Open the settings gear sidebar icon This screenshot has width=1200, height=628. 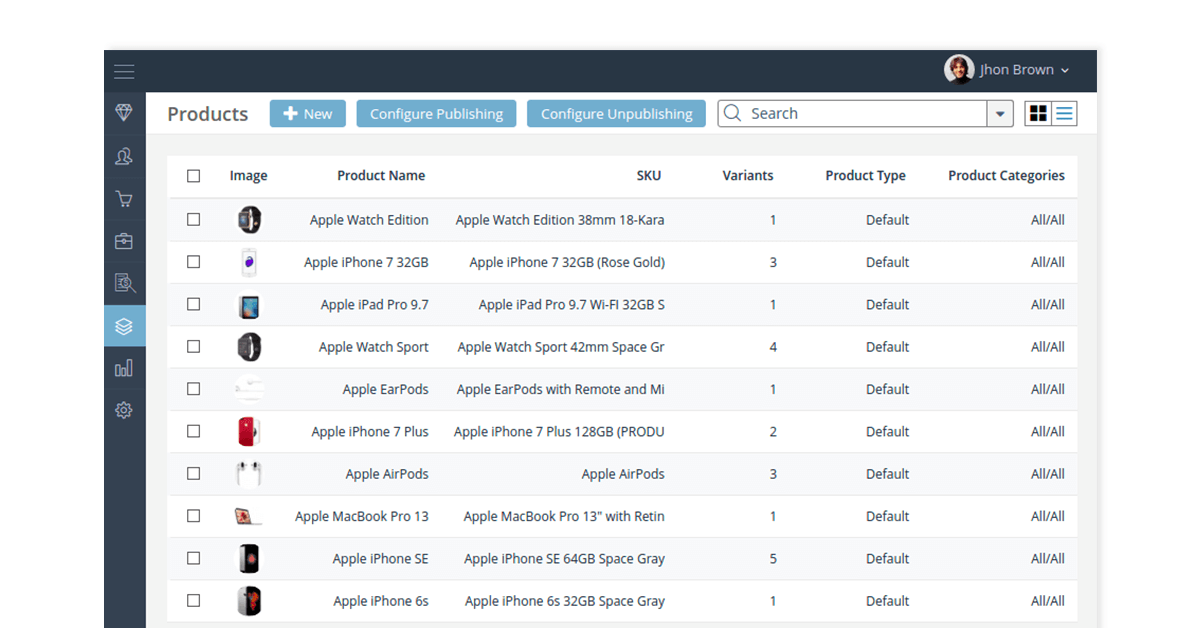pos(124,410)
